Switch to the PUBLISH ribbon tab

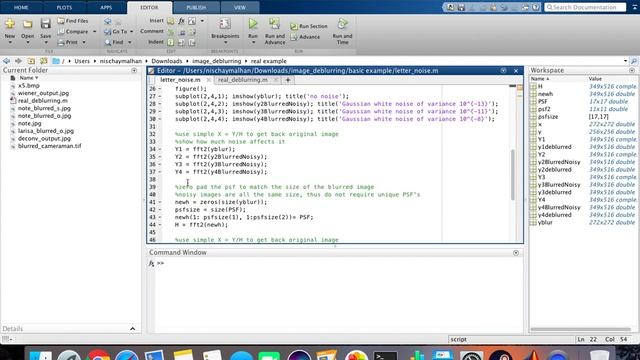196,7
